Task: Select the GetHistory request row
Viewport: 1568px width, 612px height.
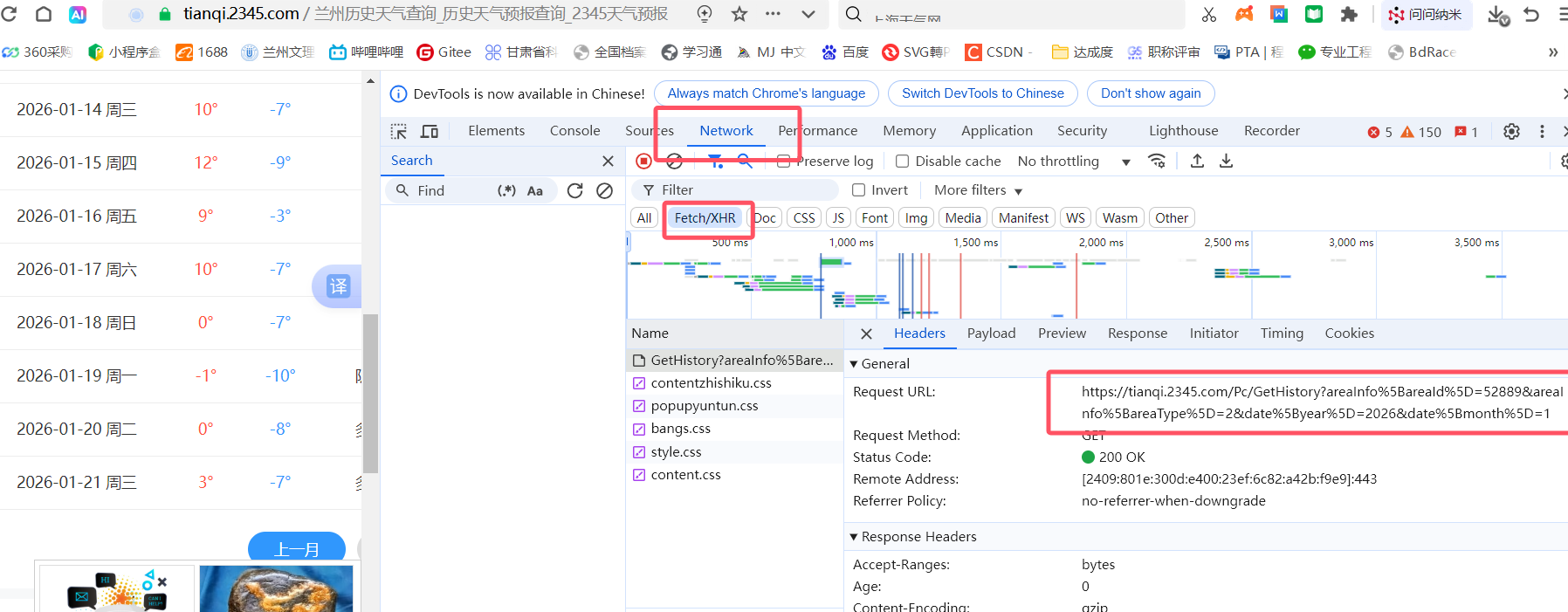Action: [x=734, y=361]
